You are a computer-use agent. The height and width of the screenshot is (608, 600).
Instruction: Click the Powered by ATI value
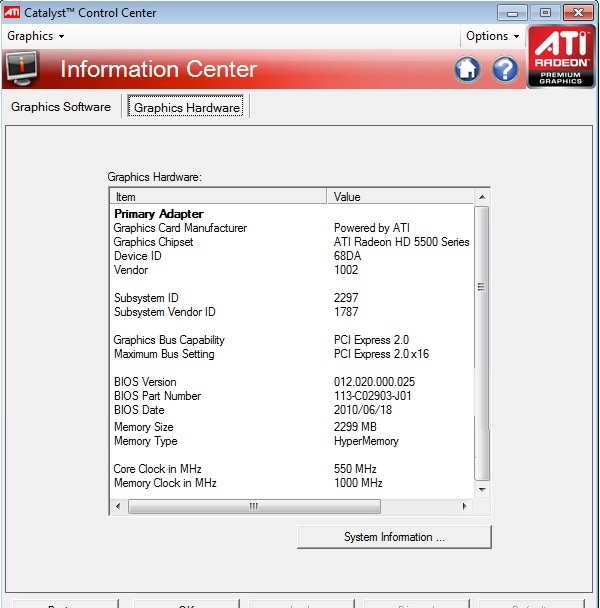pyautogui.click(x=372, y=228)
